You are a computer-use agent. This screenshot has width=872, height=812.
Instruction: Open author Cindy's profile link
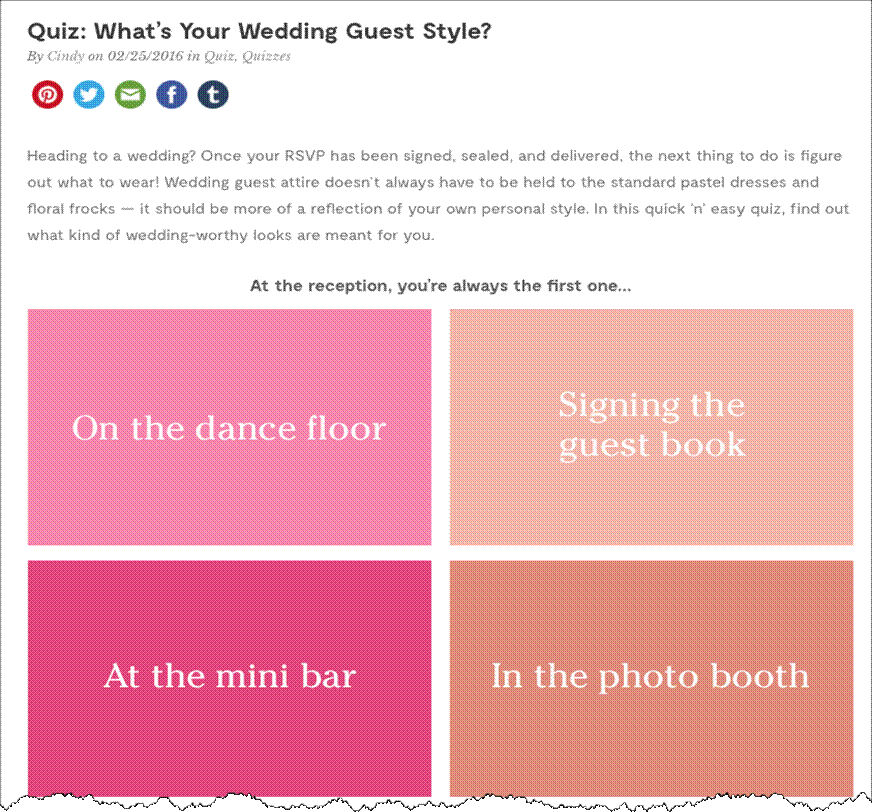66,56
